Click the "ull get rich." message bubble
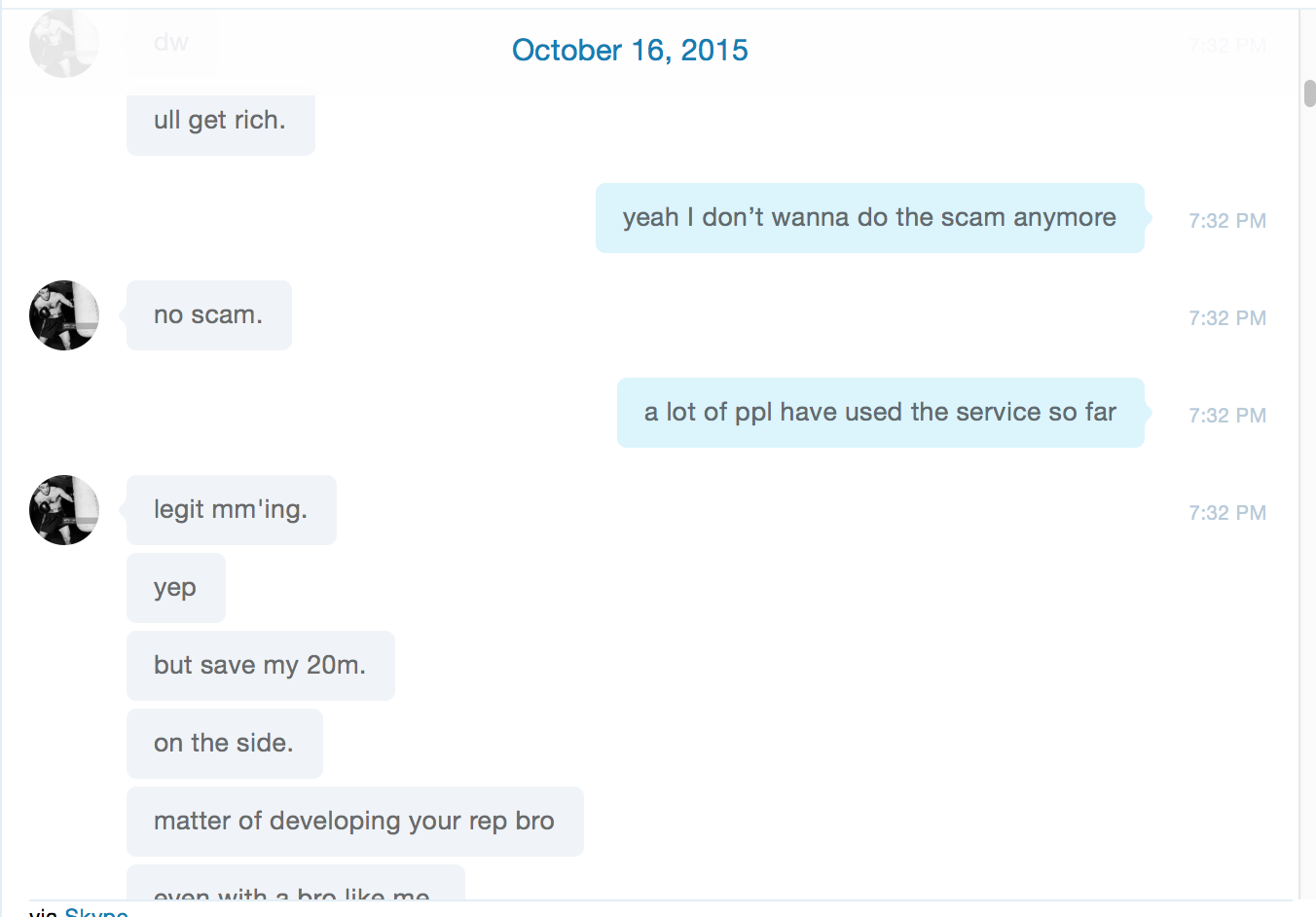 point(221,121)
